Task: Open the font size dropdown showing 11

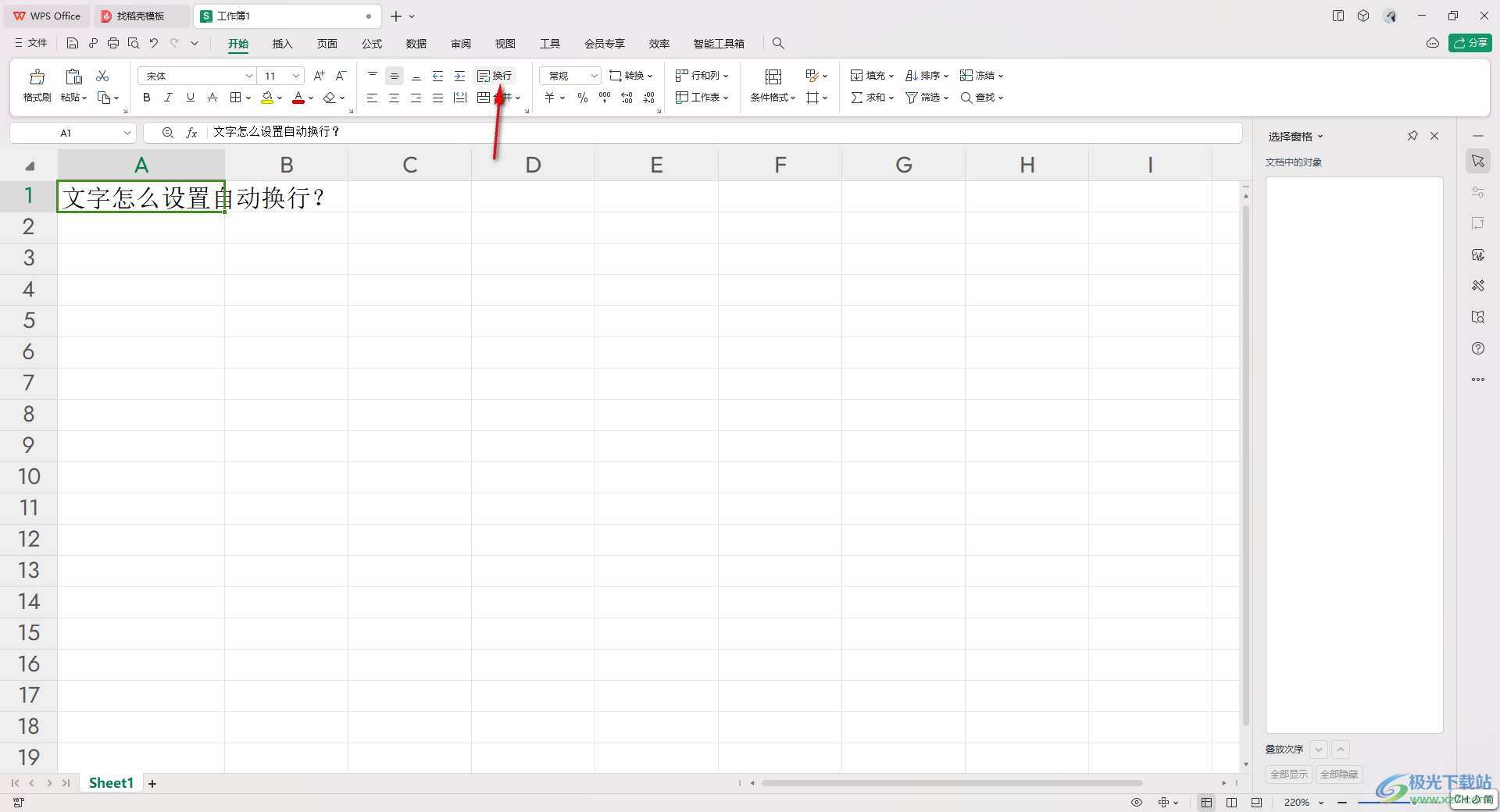Action: click(296, 76)
